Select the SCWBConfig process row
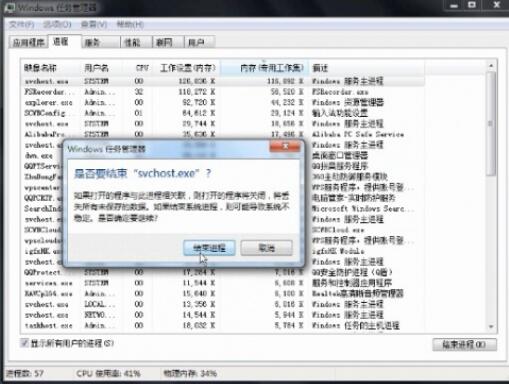The height and width of the screenshot is (384, 509). (x=223, y=113)
